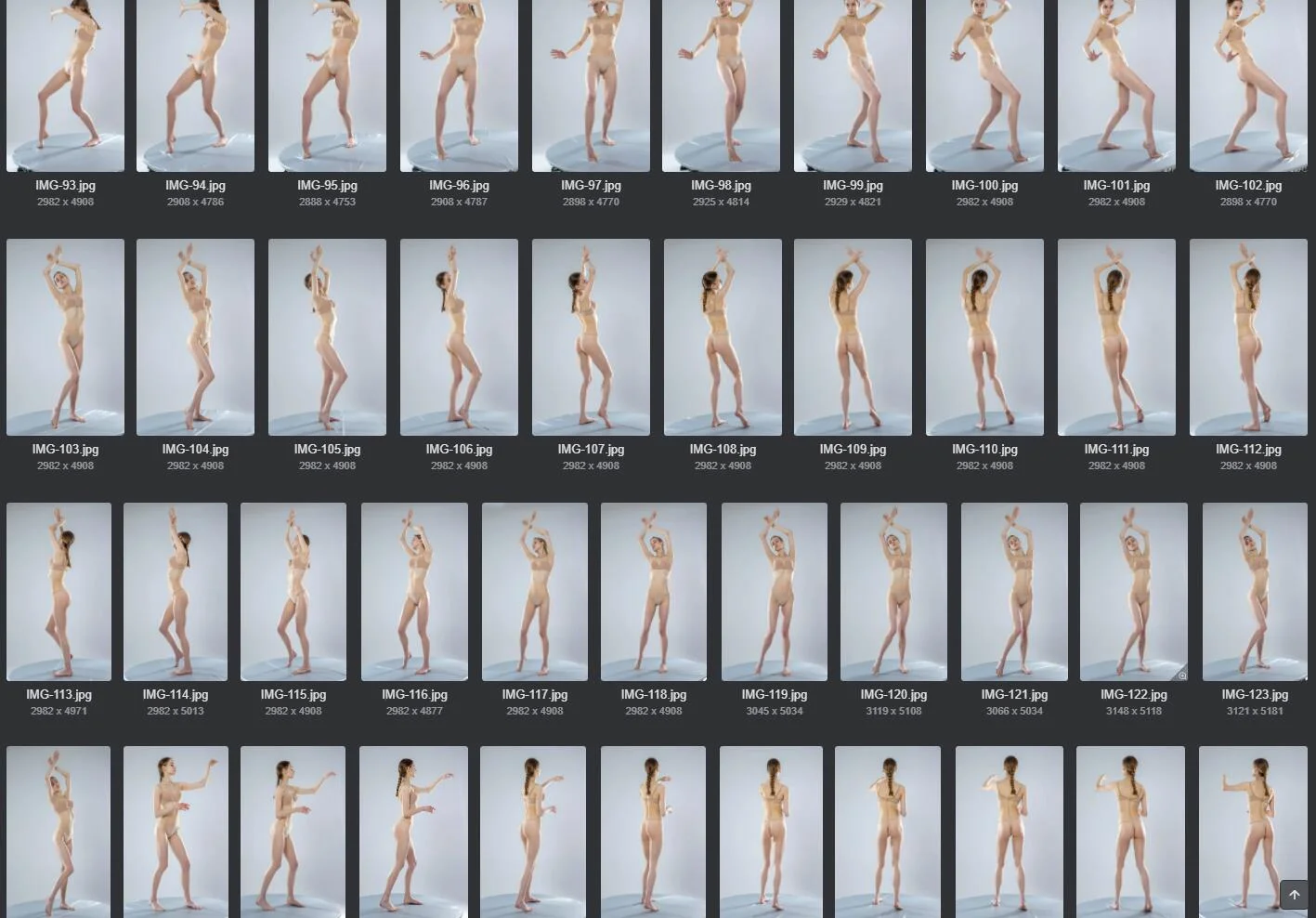Select the IMG-107.jpg file name

(x=591, y=450)
